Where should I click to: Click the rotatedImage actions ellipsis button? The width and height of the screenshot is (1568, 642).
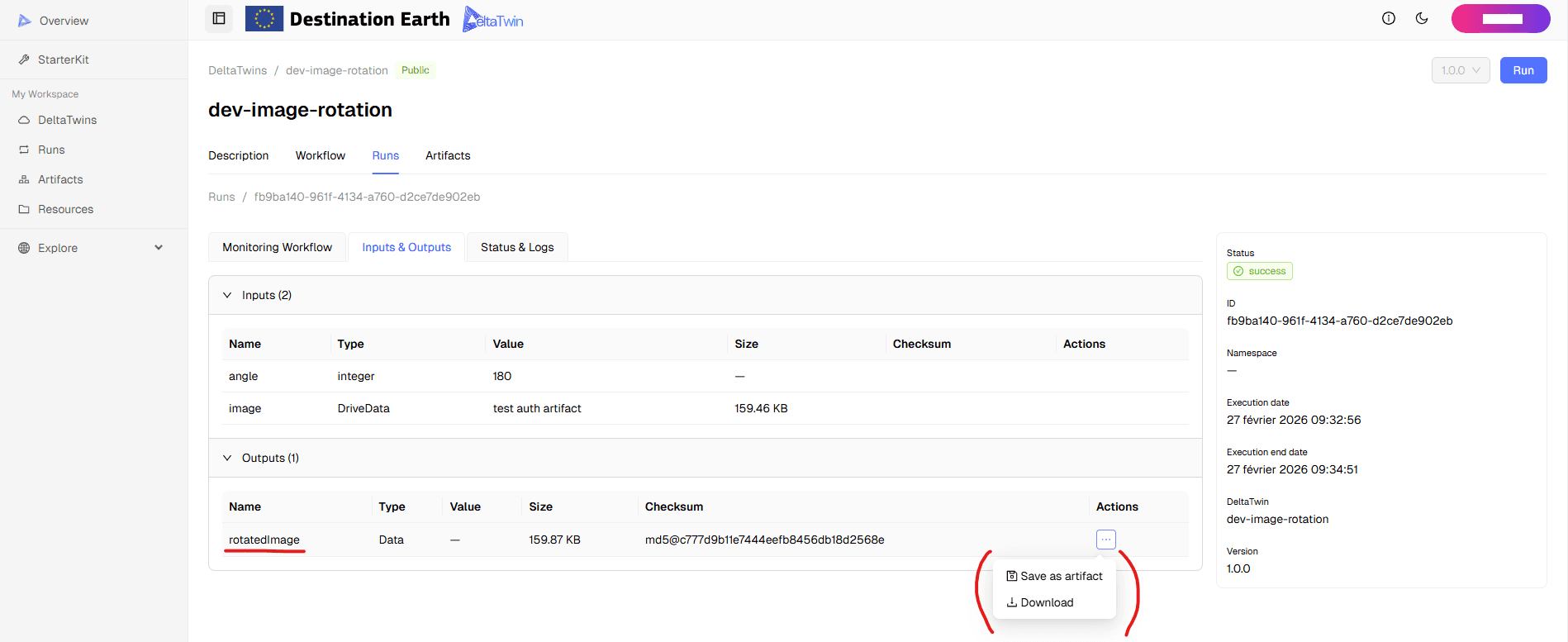1105,540
